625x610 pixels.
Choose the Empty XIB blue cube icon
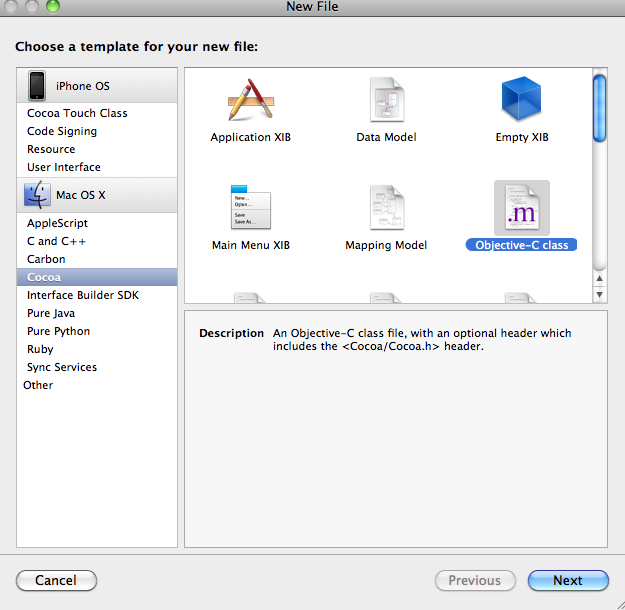click(x=521, y=98)
